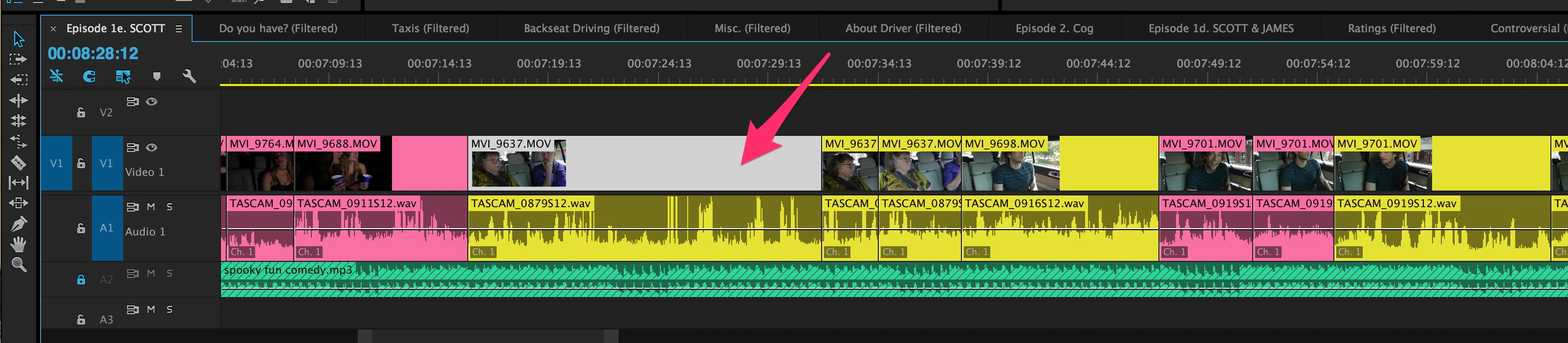Target the A1 track header
This screenshot has width=1568, height=343.
(107, 228)
